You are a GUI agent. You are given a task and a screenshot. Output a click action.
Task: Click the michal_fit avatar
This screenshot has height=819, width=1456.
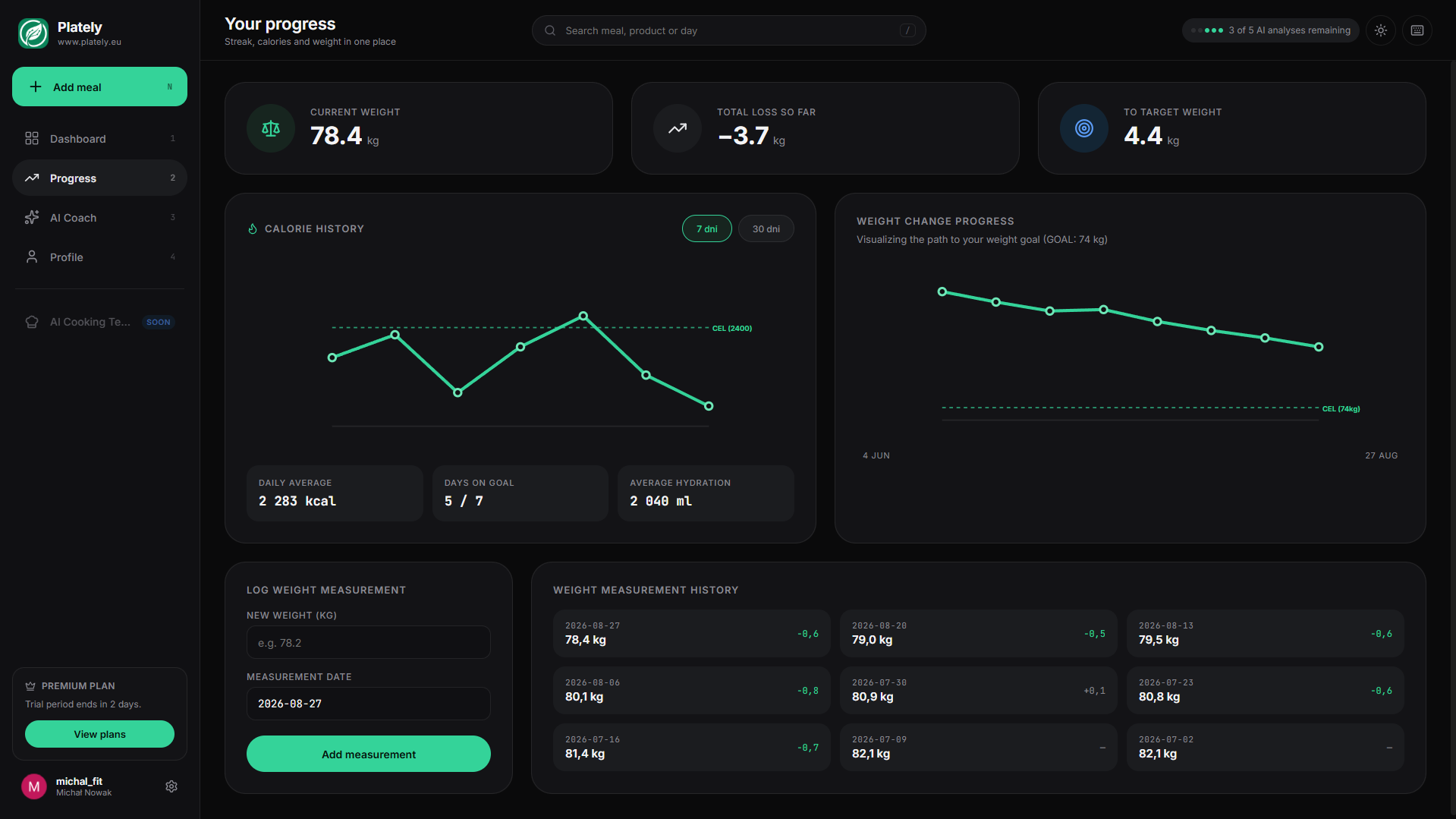tap(34, 786)
